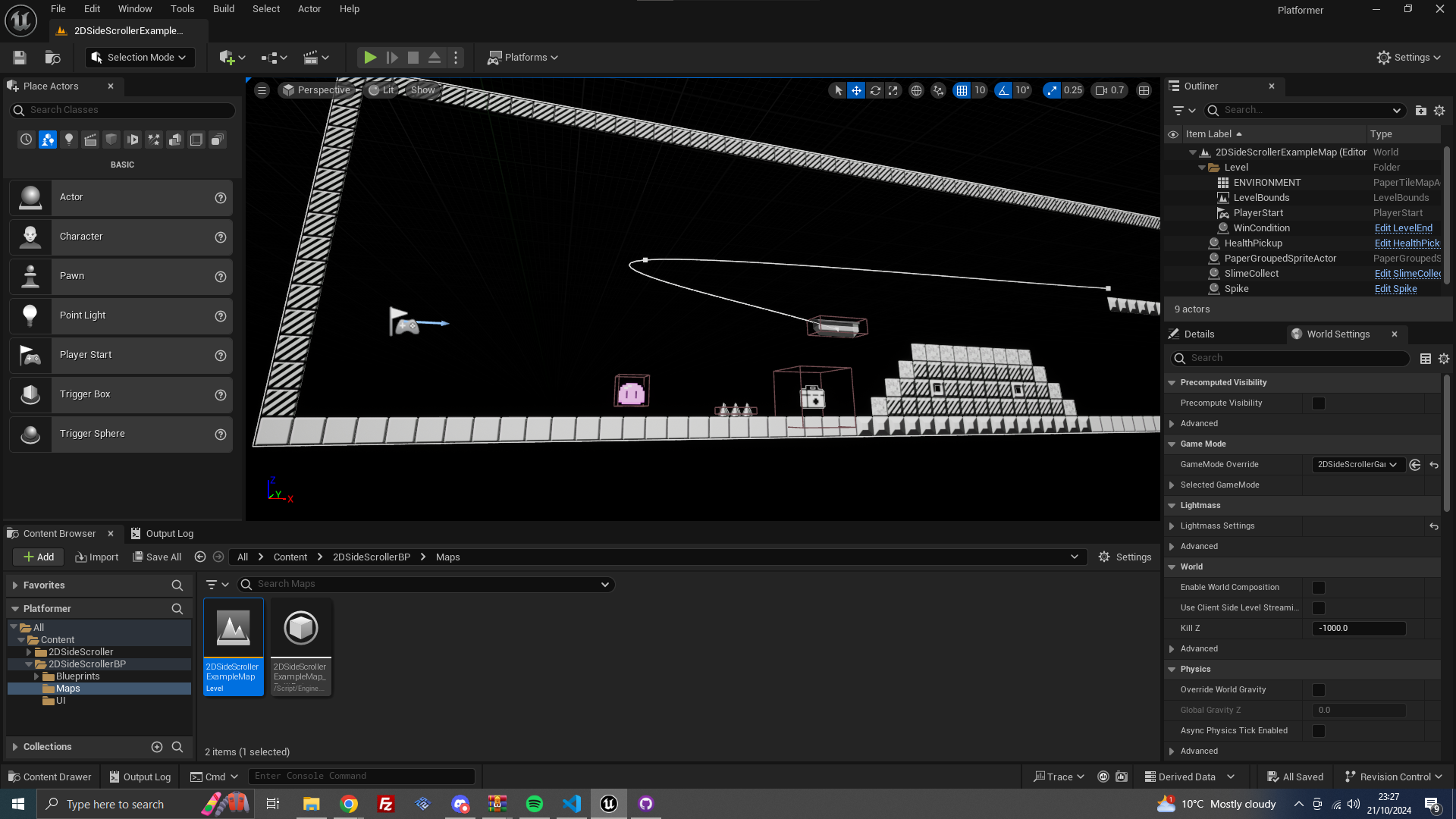Click the Import button in Content Browser
Viewport: 1456px width, 819px height.
[x=97, y=557]
